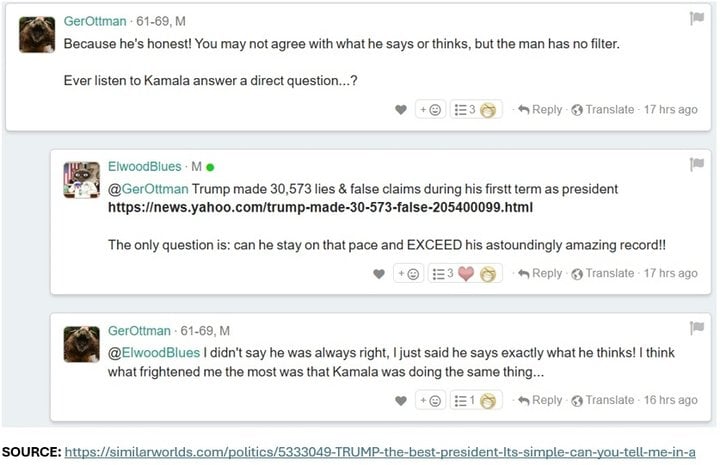The height and width of the screenshot is (465, 720).
Task: Reply to ElwoodBlues's comment
Action: click(x=540, y=274)
